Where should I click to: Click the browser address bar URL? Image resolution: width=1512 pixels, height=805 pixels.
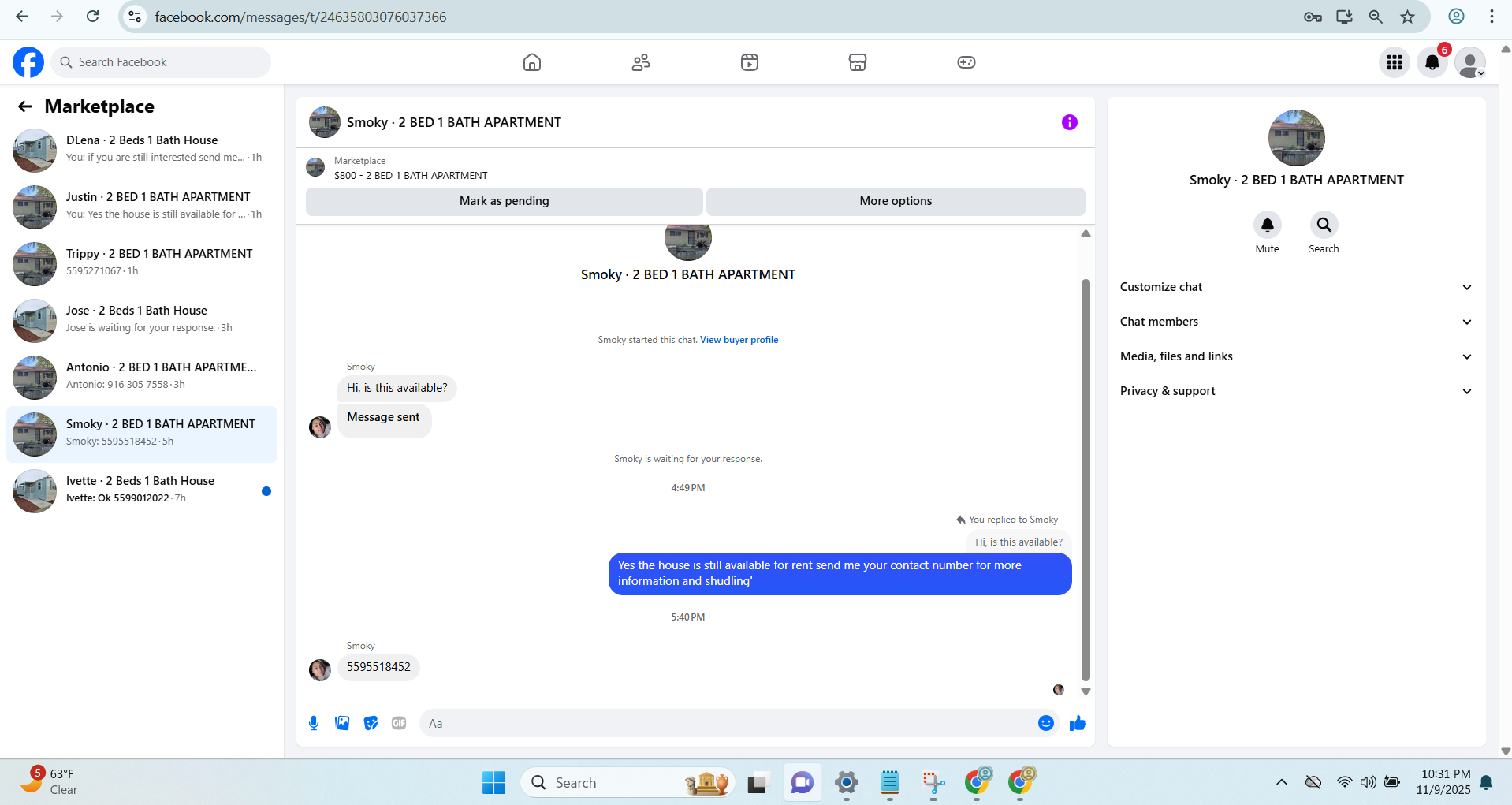[300, 17]
